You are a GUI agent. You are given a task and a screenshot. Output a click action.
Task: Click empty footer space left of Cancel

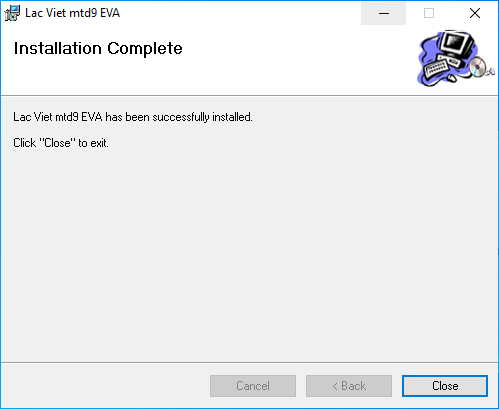pos(105,386)
